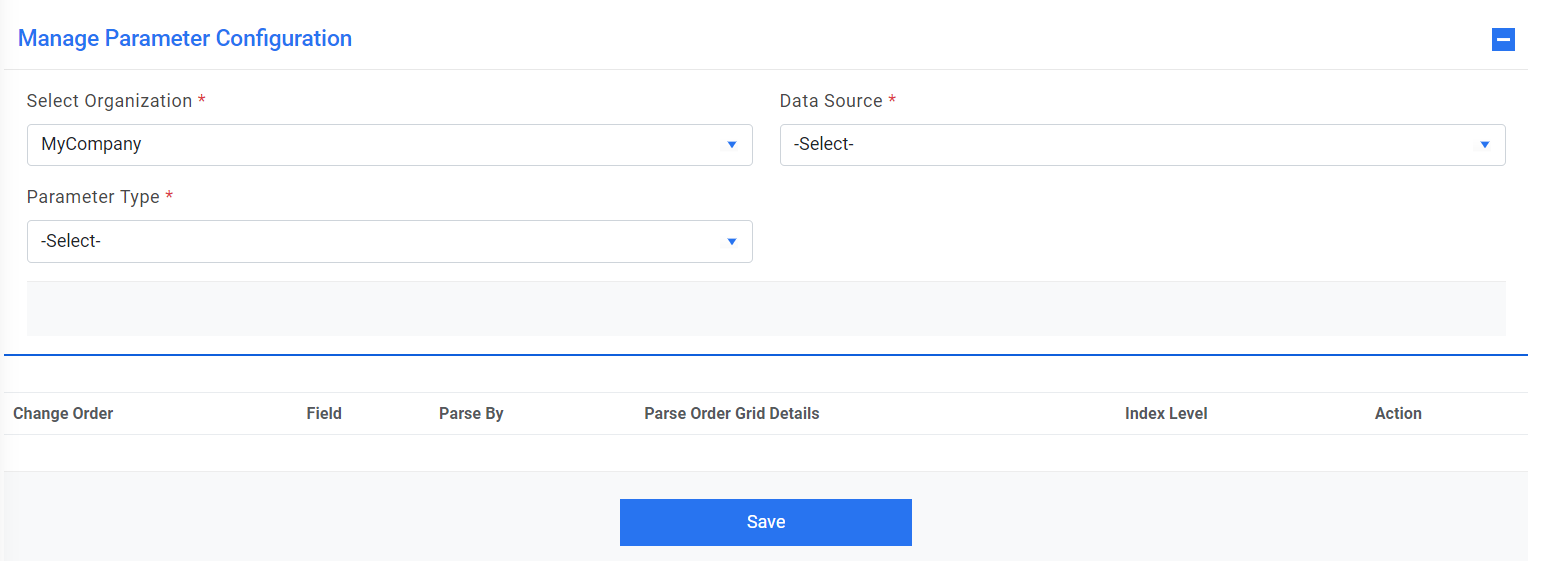Click the Action column header
Screen dimensions: 1542x561
tap(1398, 413)
